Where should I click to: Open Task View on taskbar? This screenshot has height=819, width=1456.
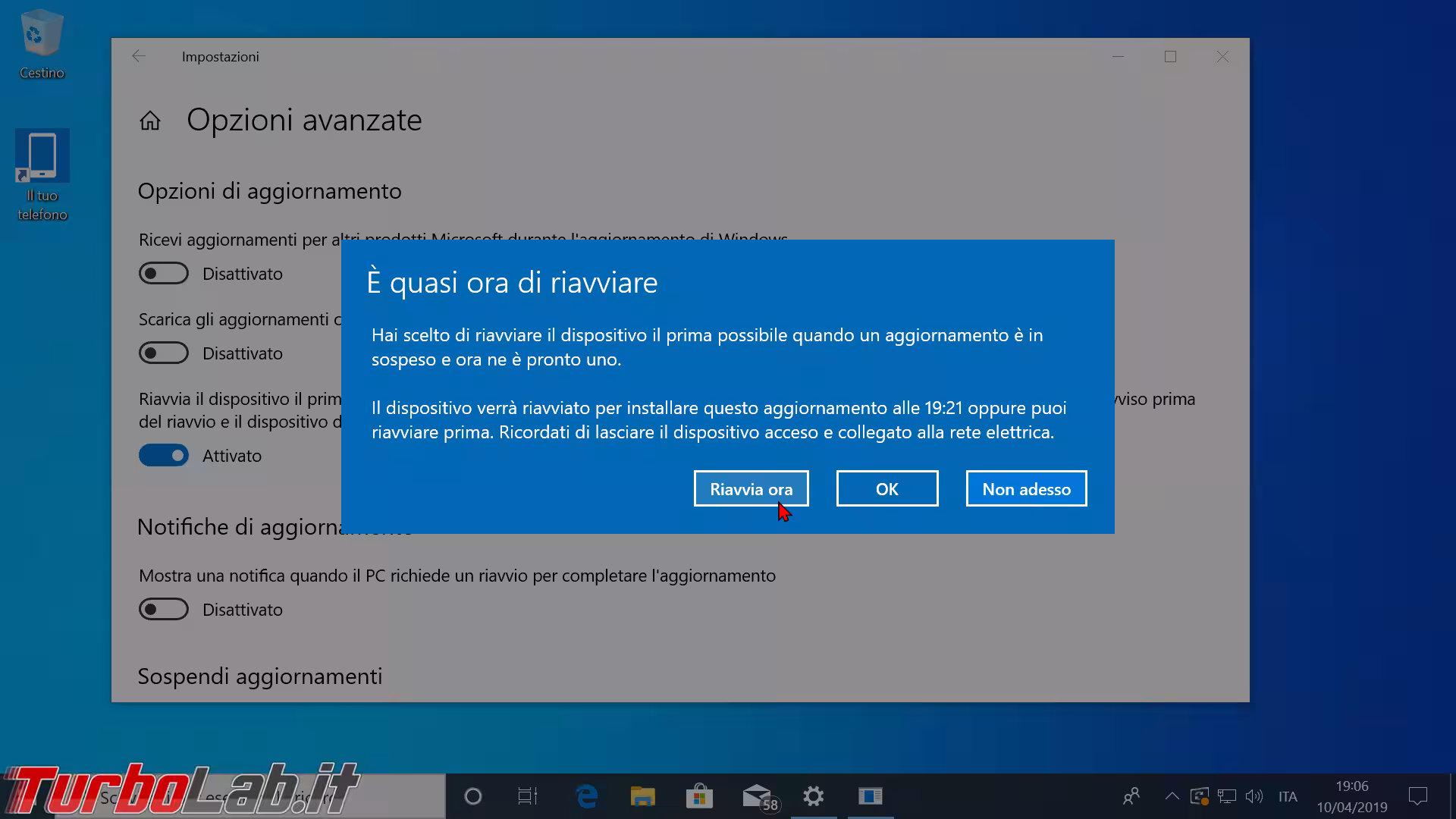click(527, 796)
